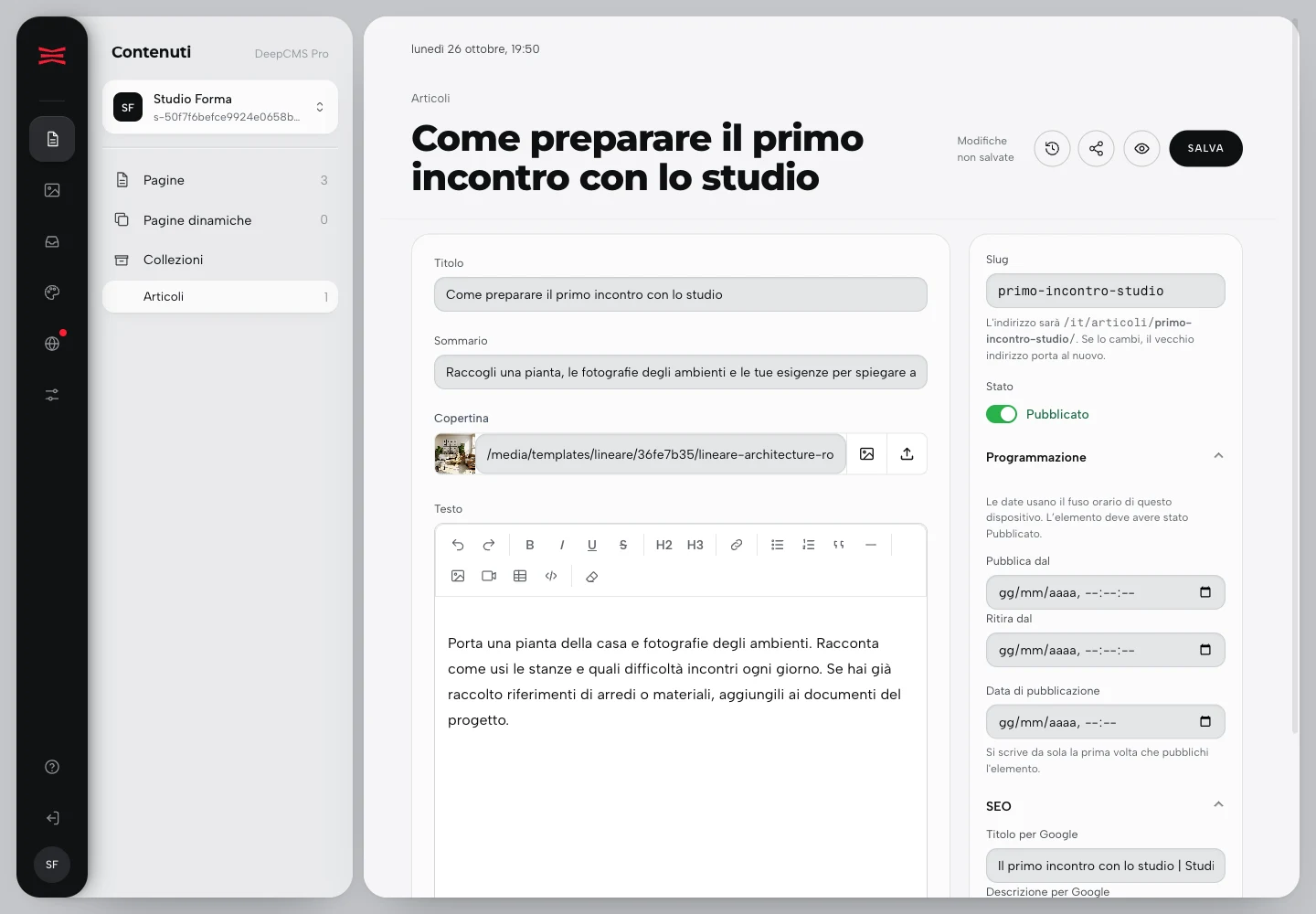The width and height of the screenshot is (1316, 914).
Task: Upload a new cover image
Action: 907,454
